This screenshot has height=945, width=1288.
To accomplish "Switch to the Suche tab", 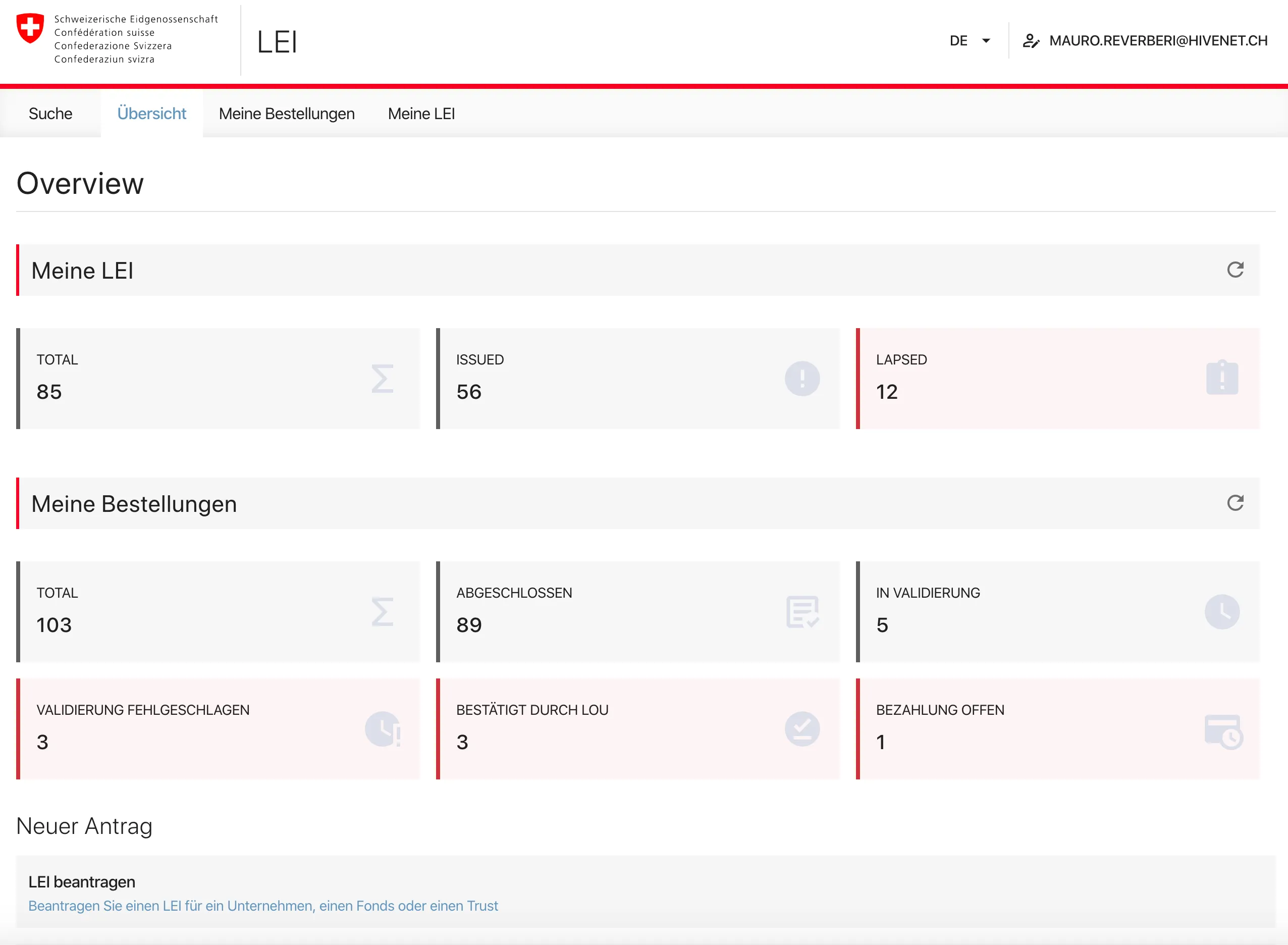I will (x=50, y=113).
